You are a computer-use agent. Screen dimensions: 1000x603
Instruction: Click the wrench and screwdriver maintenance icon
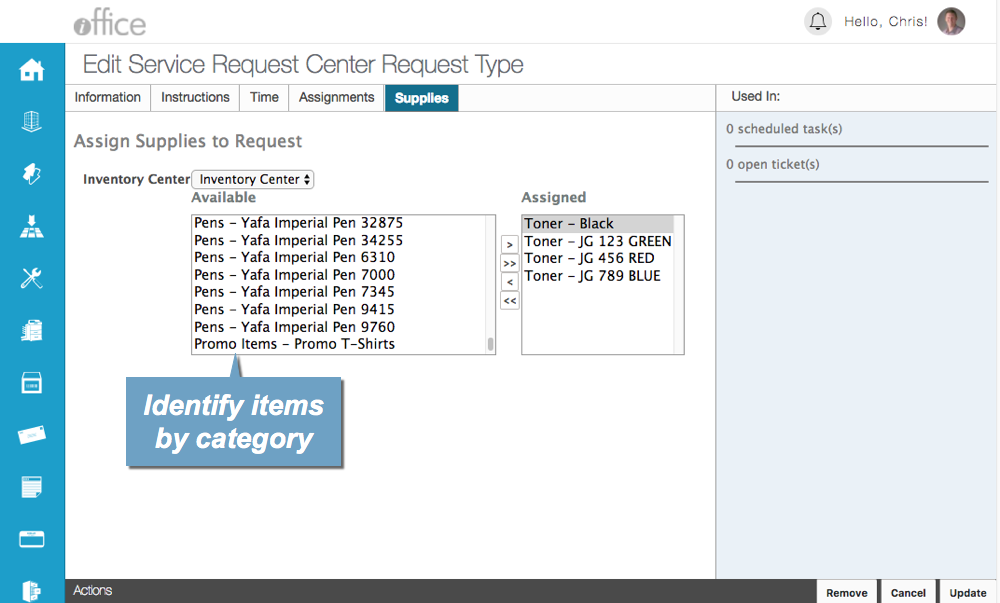click(32, 278)
